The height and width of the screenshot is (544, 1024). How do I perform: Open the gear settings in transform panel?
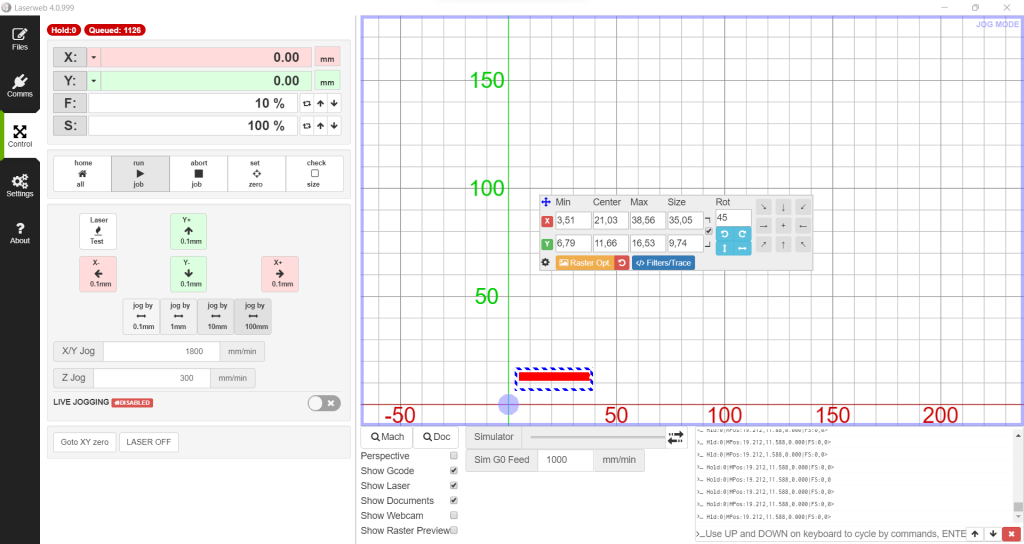pos(546,263)
